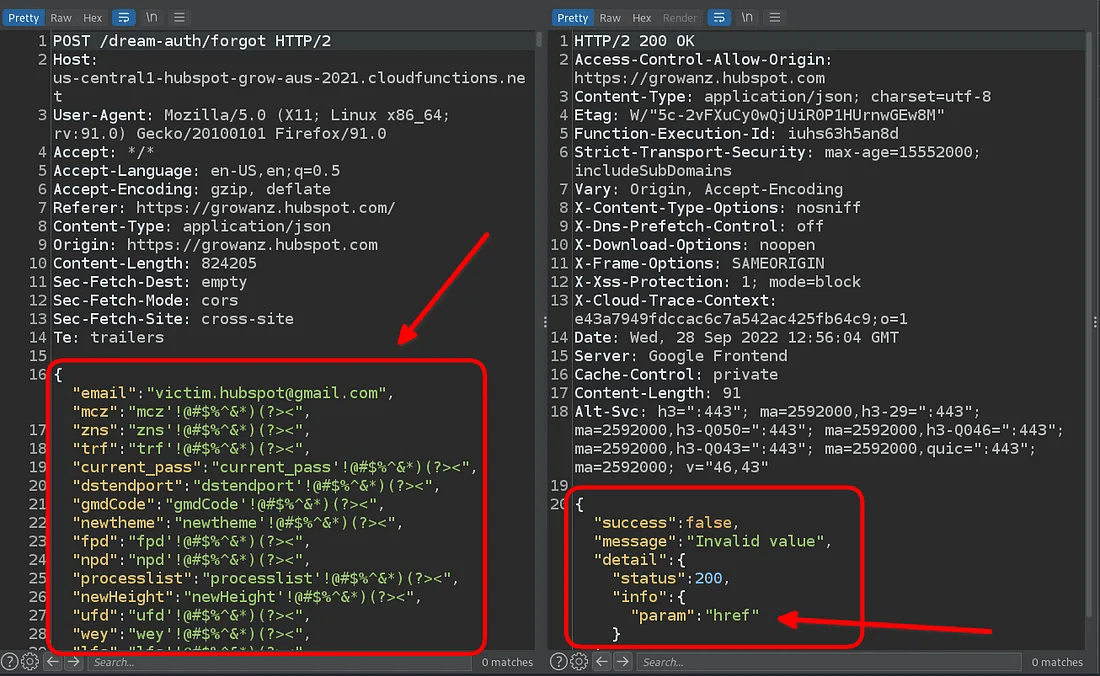Click the help question-mark icon below the response
The image size is (1100, 676).
click(x=559, y=661)
